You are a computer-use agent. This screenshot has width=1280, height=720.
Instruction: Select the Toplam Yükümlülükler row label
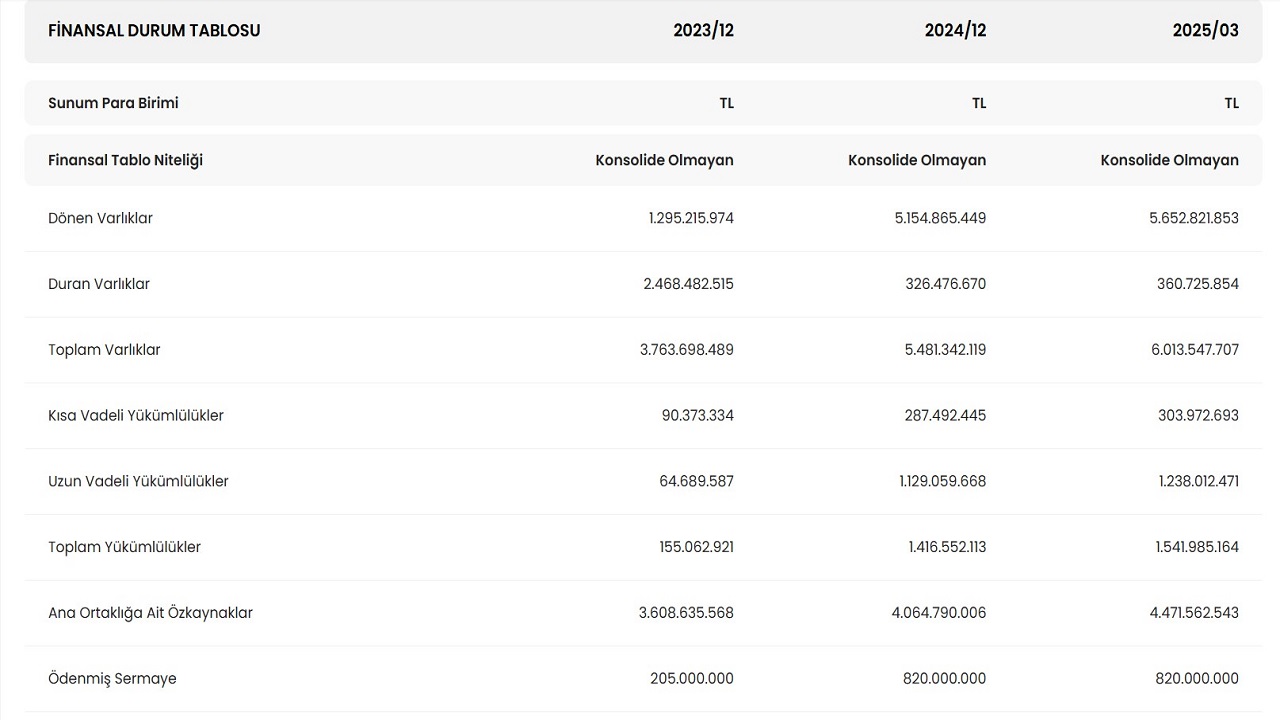[124, 547]
